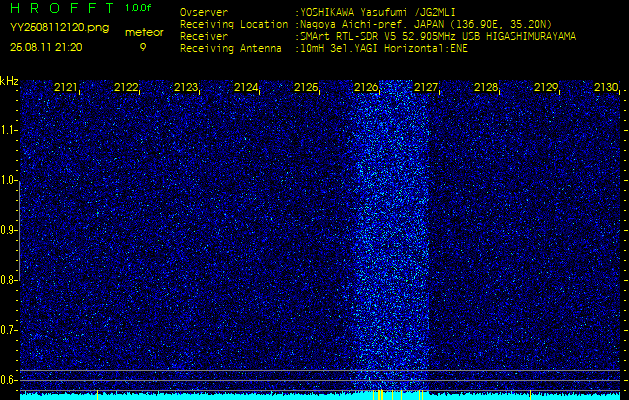The width and height of the screenshot is (629, 400).
Task: Click the 'meteor' counter label
Action: pos(144,33)
